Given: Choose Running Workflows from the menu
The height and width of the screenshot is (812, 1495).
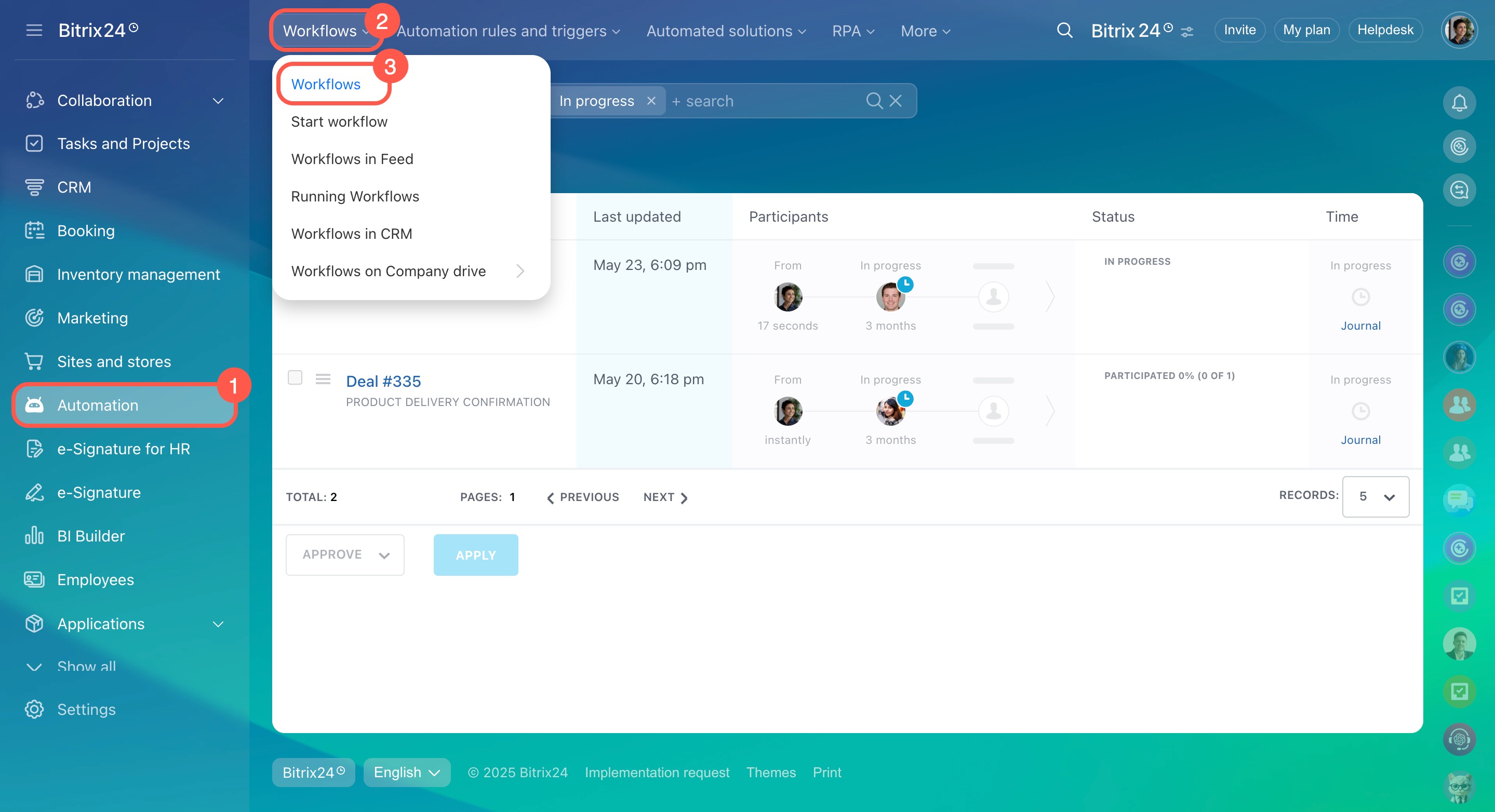Looking at the screenshot, I should coord(355,196).
